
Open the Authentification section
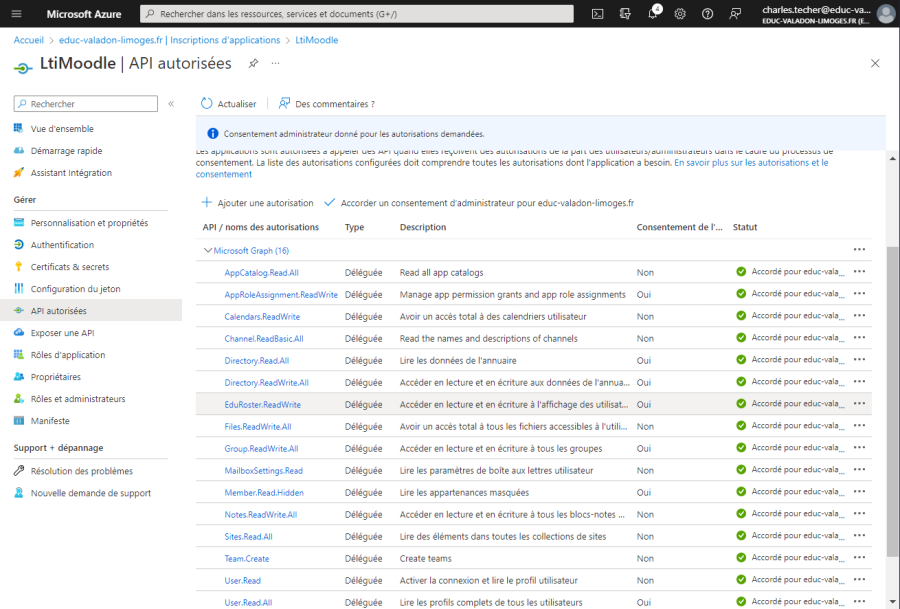62,245
